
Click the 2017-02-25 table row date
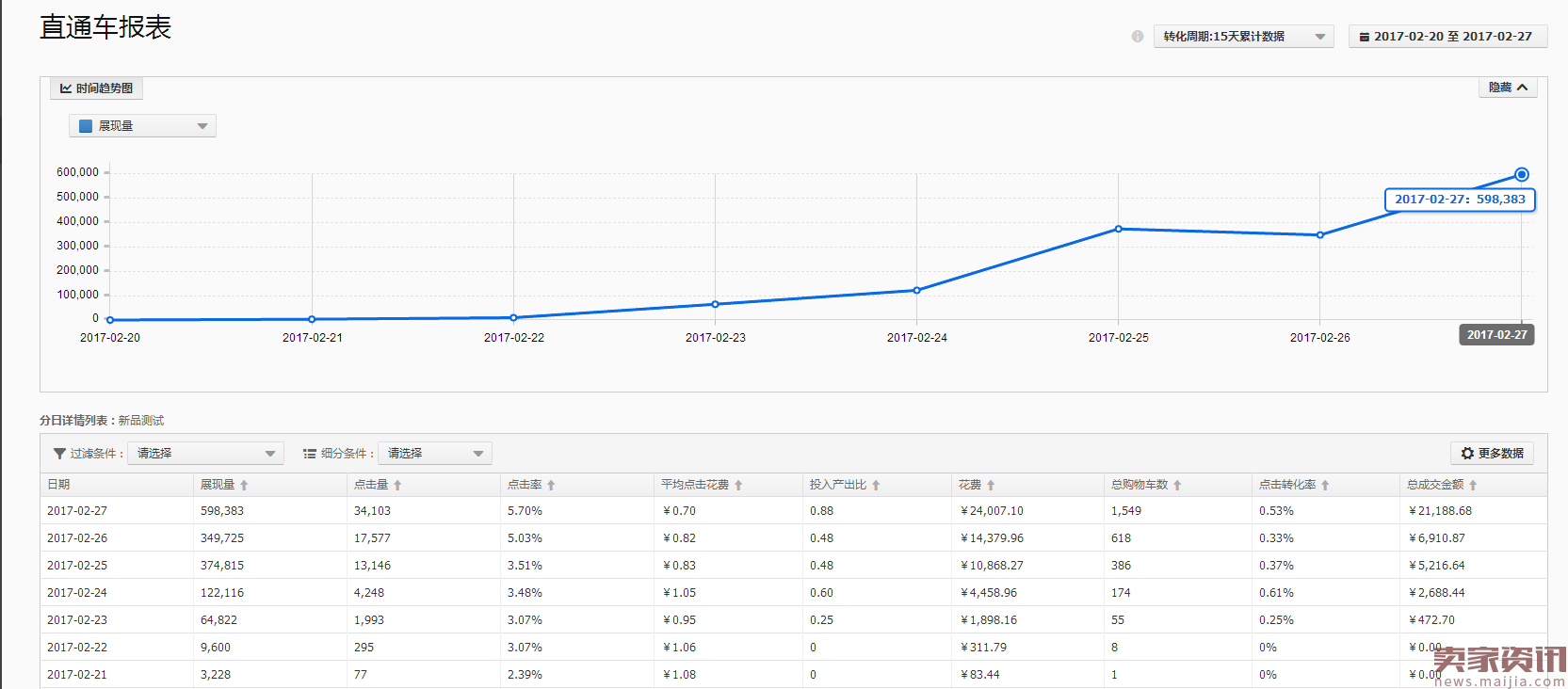coord(77,566)
